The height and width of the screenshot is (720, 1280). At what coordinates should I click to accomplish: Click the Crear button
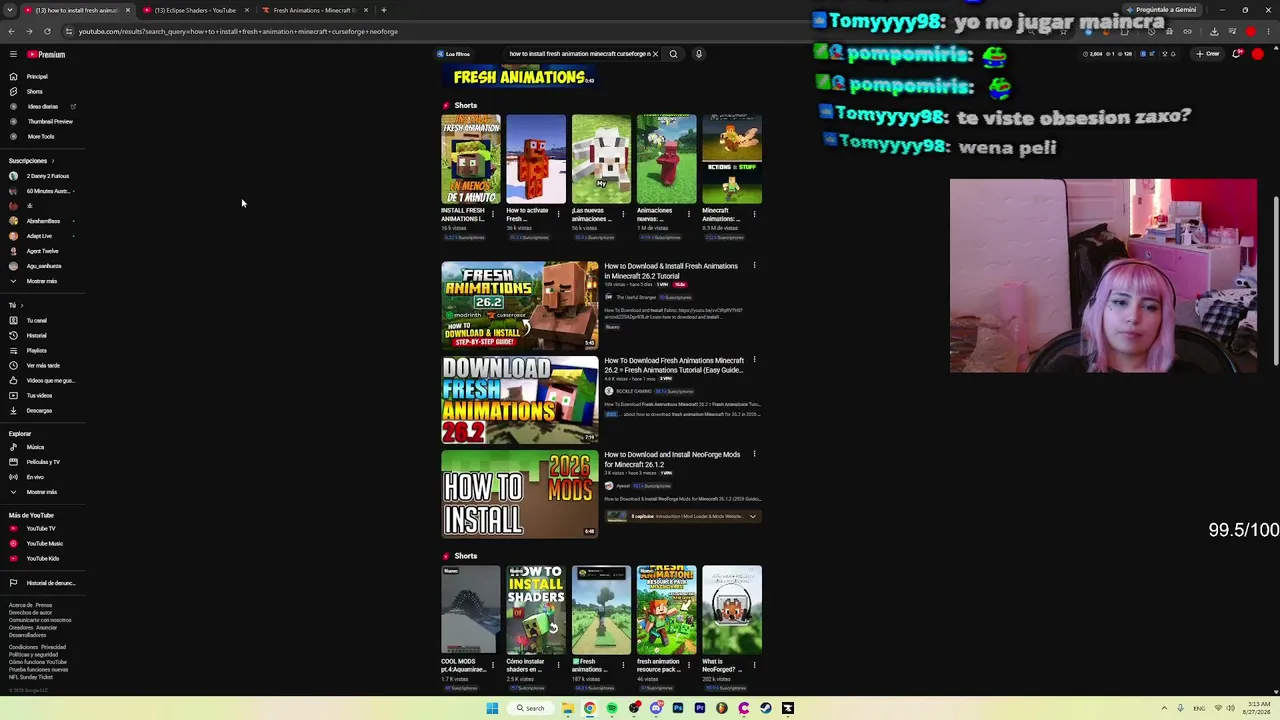coord(1208,54)
